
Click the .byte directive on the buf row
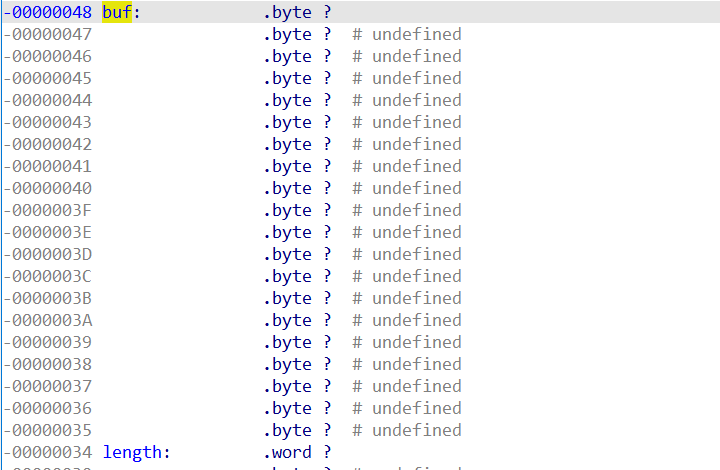pos(288,13)
